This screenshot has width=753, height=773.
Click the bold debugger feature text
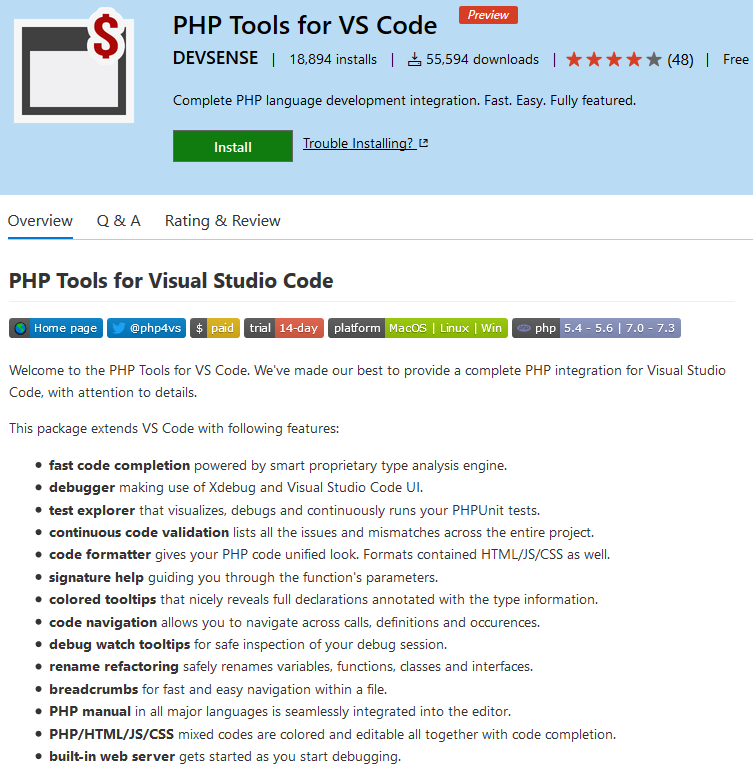pos(82,488)
